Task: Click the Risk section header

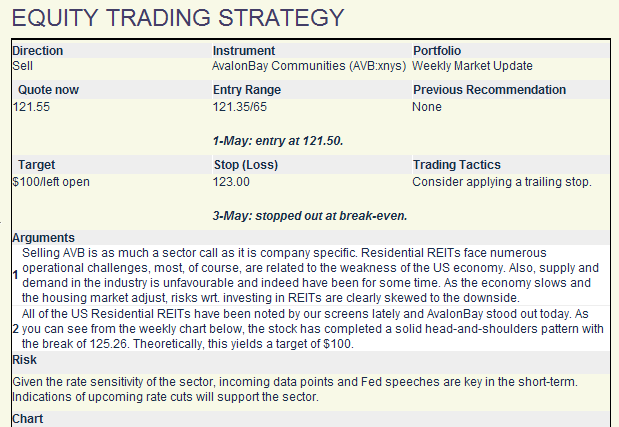Action: 26,359
